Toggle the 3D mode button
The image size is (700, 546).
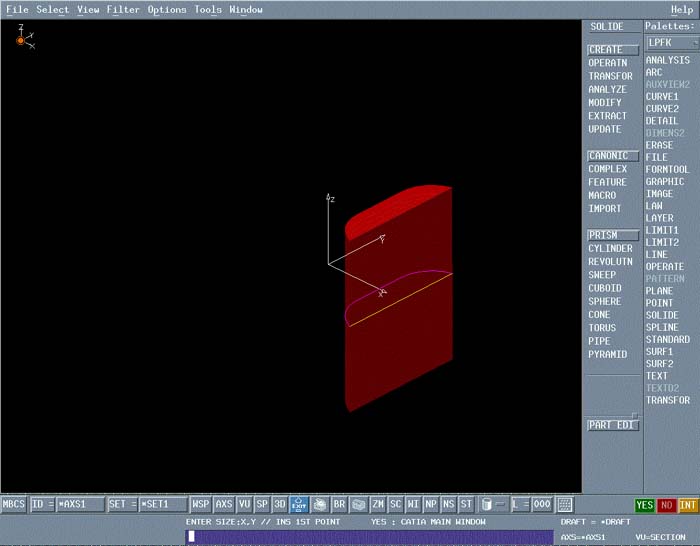pos(280,505)
